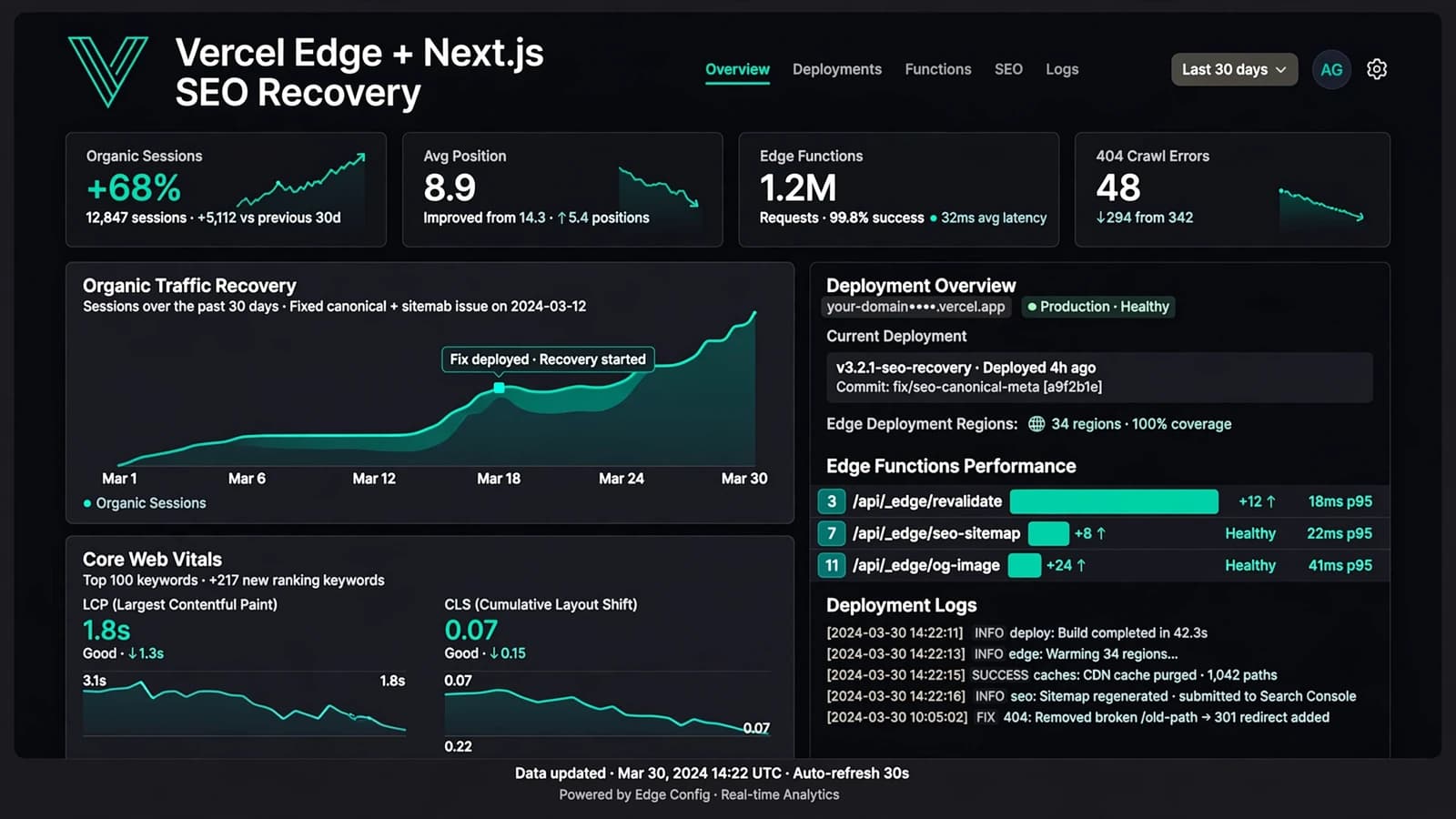Click the Production · Healthy status badge
This screenshot has width=1456, height=819.
pyautogui.click(x=1098, y=307)
